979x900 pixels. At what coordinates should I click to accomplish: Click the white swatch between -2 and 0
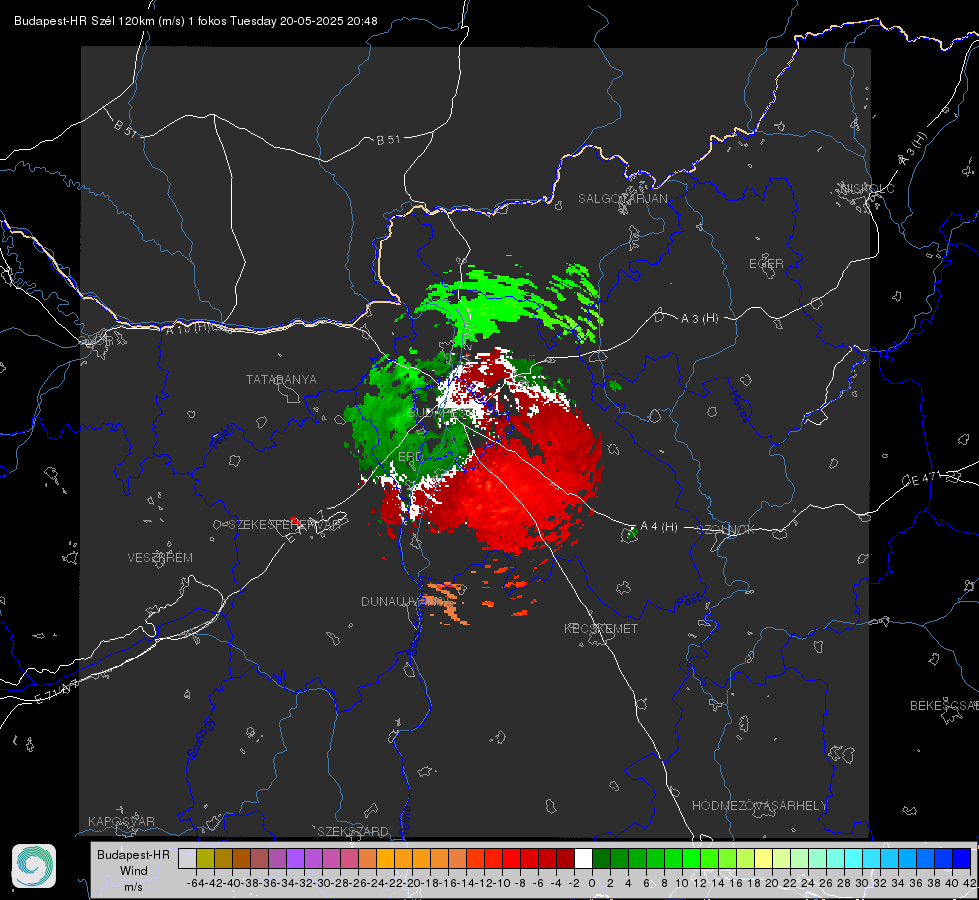click(583, 859)
